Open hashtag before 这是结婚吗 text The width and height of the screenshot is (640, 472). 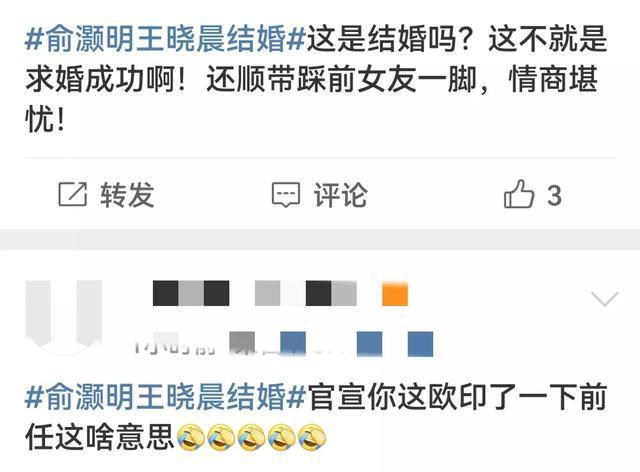pos(165,39)
